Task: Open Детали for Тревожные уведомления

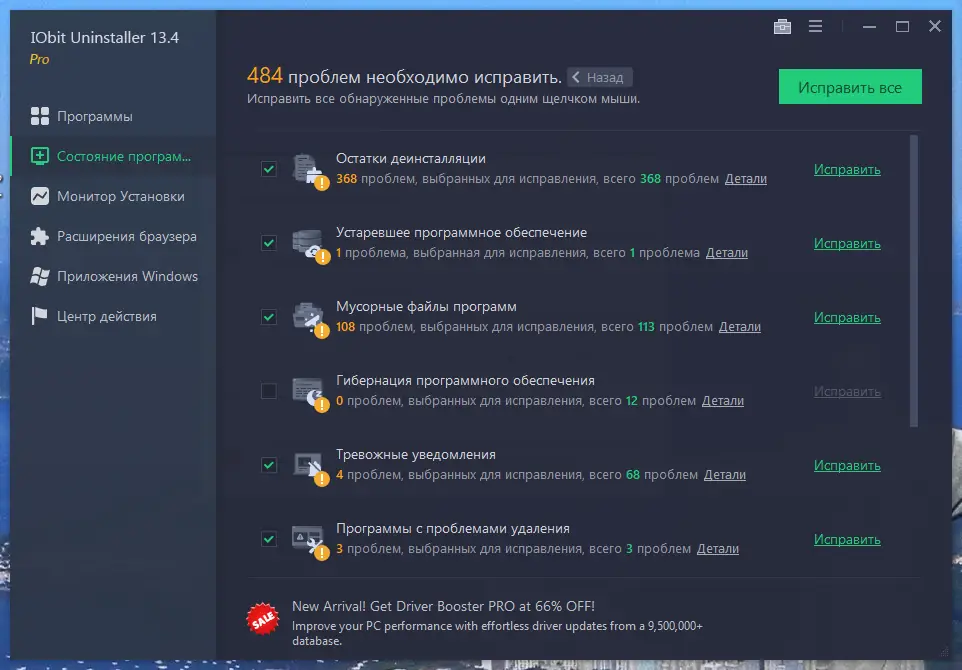Action: (725, 475)
